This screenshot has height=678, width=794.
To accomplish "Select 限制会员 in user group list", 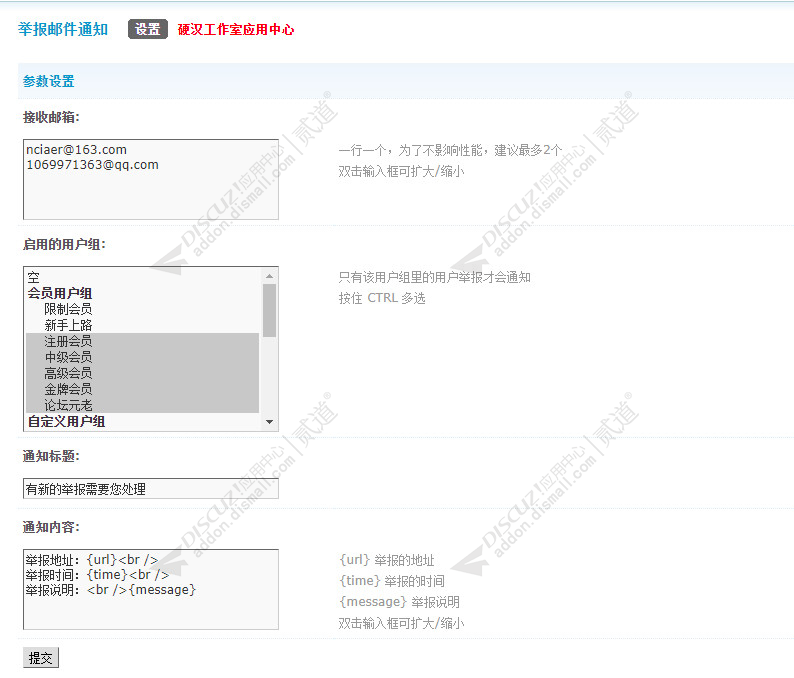I will [x=142, y=309].
